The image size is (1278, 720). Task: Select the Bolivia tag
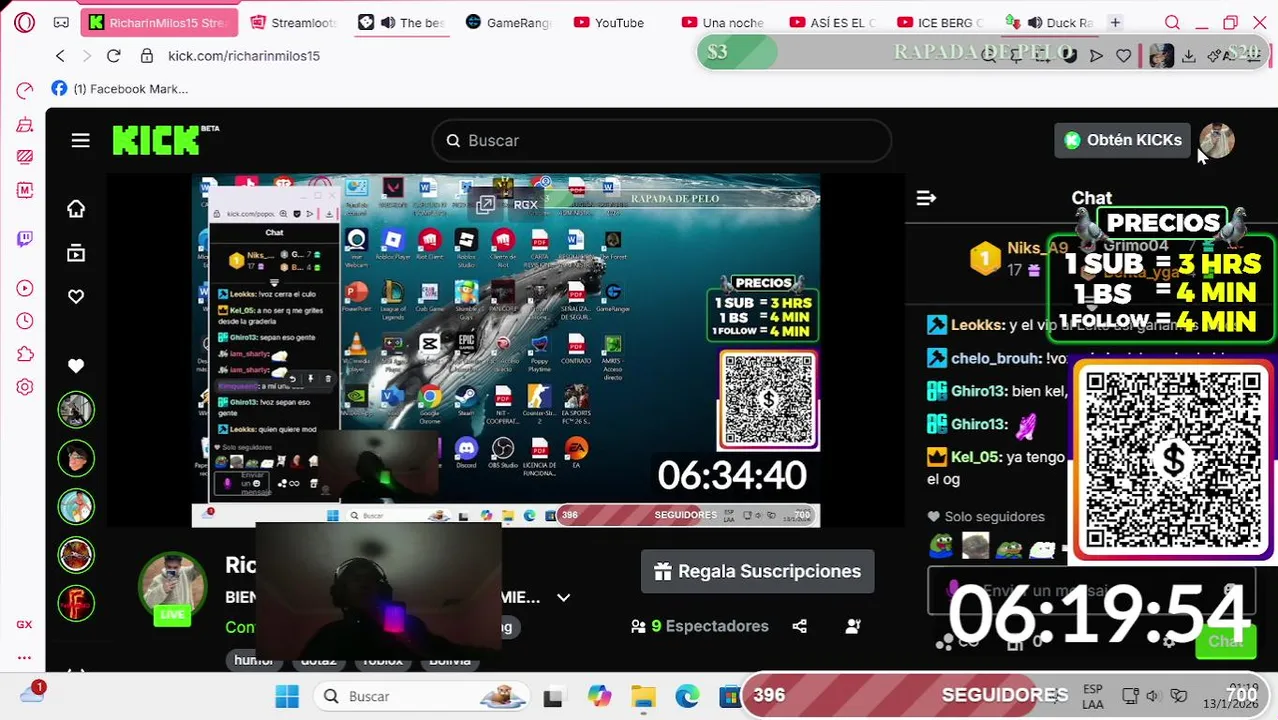[450, 660]
